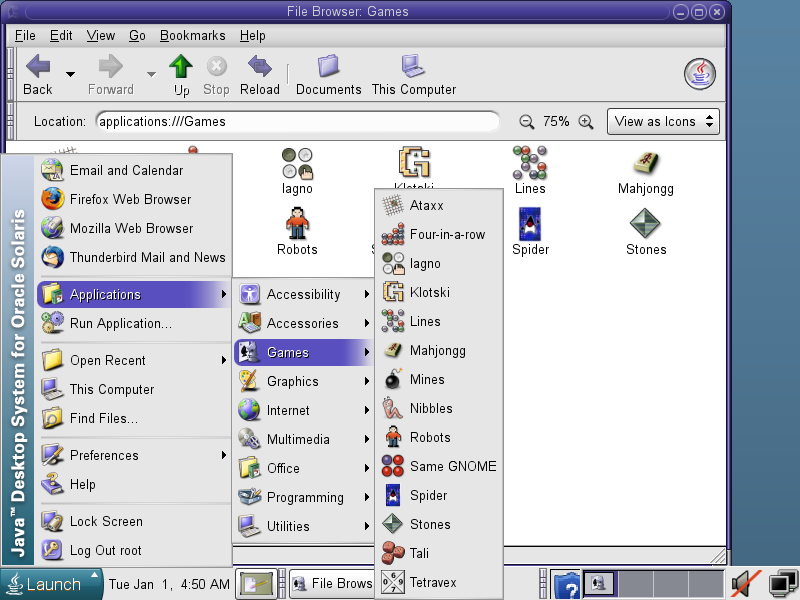Launch Tetravex from the Games submenu
Viewport: 800px width, 600px height.
pyautogui.click(x=438, y=582)
